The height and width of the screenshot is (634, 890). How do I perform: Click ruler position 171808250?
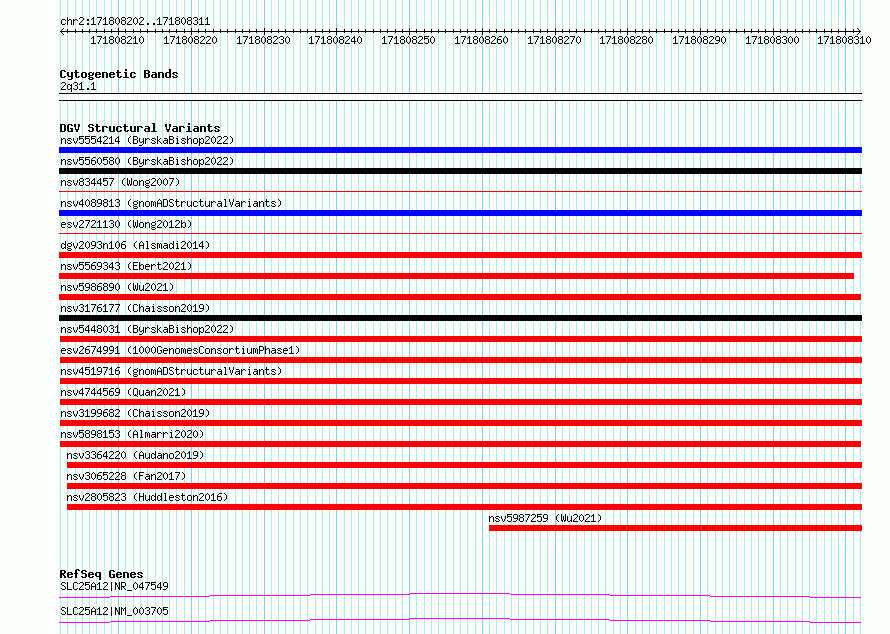click(408, 40)
